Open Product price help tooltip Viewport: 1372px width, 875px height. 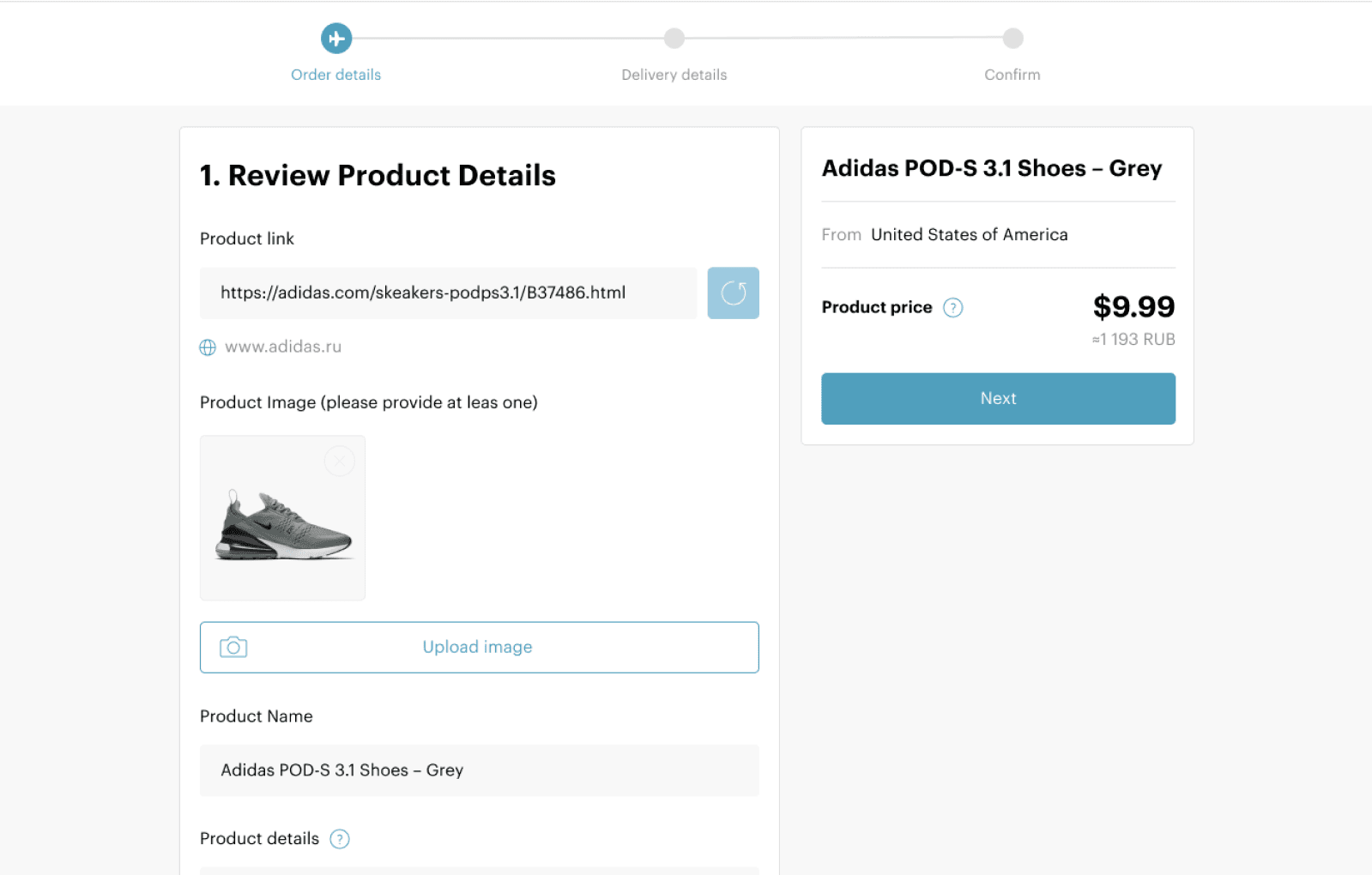pos(953,307)
